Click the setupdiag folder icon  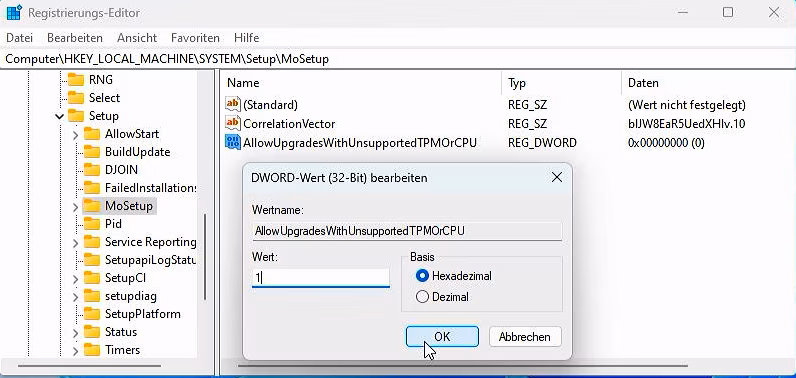92,296
